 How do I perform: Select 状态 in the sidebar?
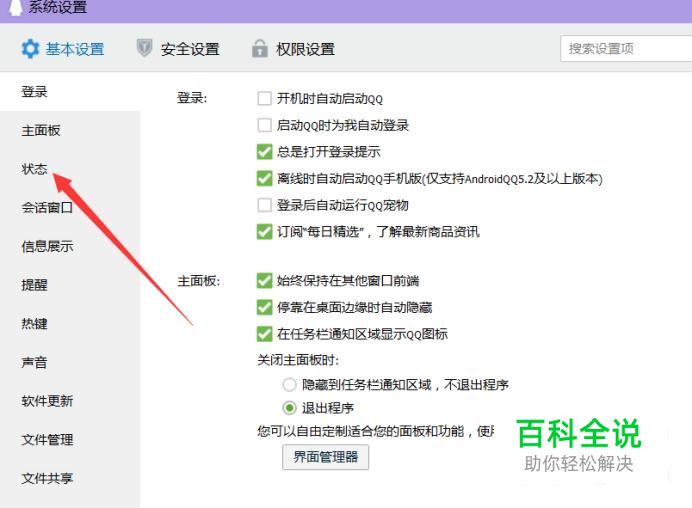point(34,169)
